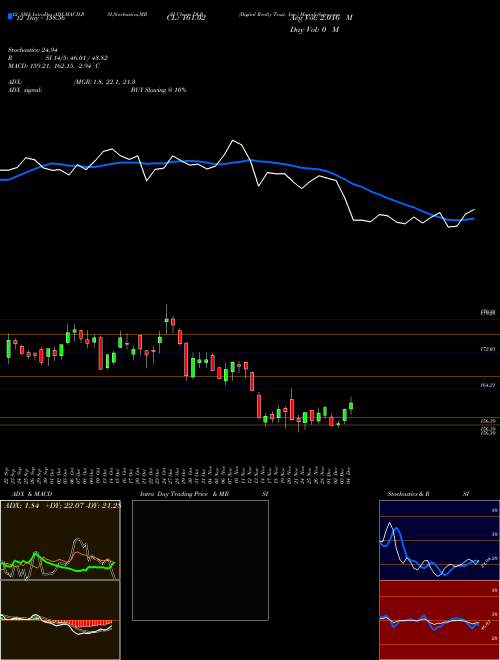
Task: Click the 'Stochastics & R' panel title
Action: (x=409, y=494)
